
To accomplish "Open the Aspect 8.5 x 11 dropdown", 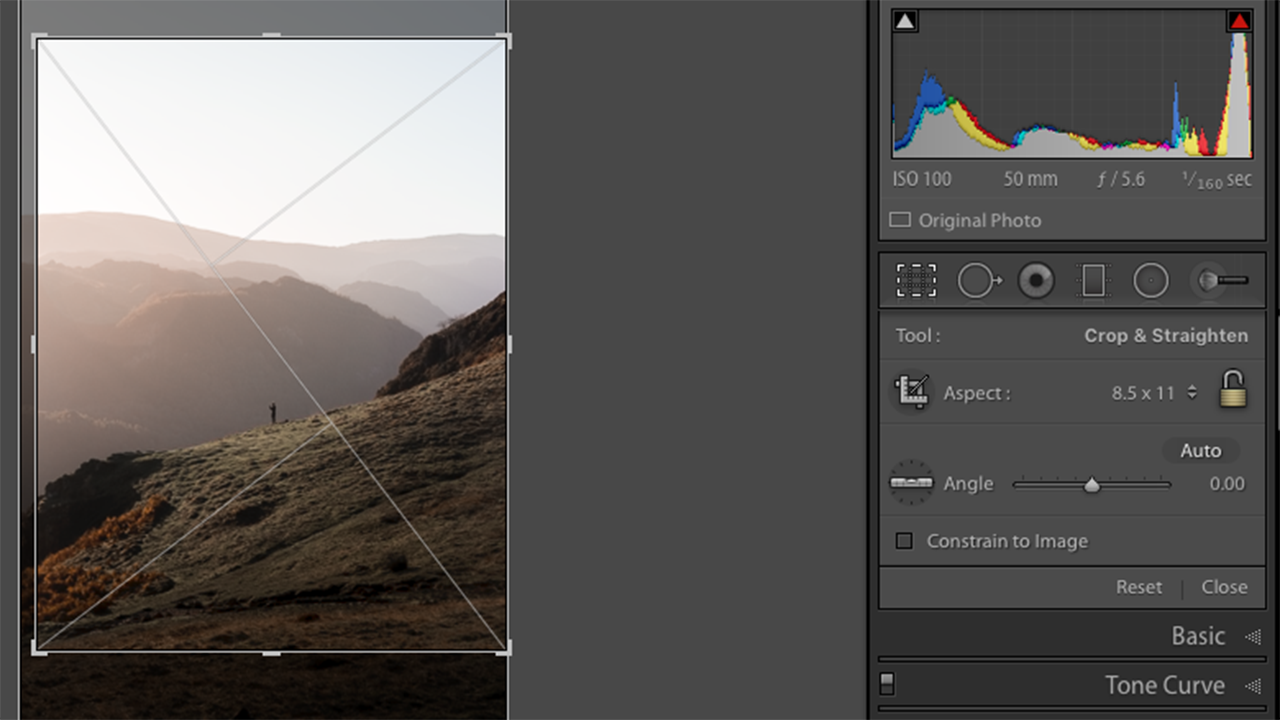I will click(1154, 393).
